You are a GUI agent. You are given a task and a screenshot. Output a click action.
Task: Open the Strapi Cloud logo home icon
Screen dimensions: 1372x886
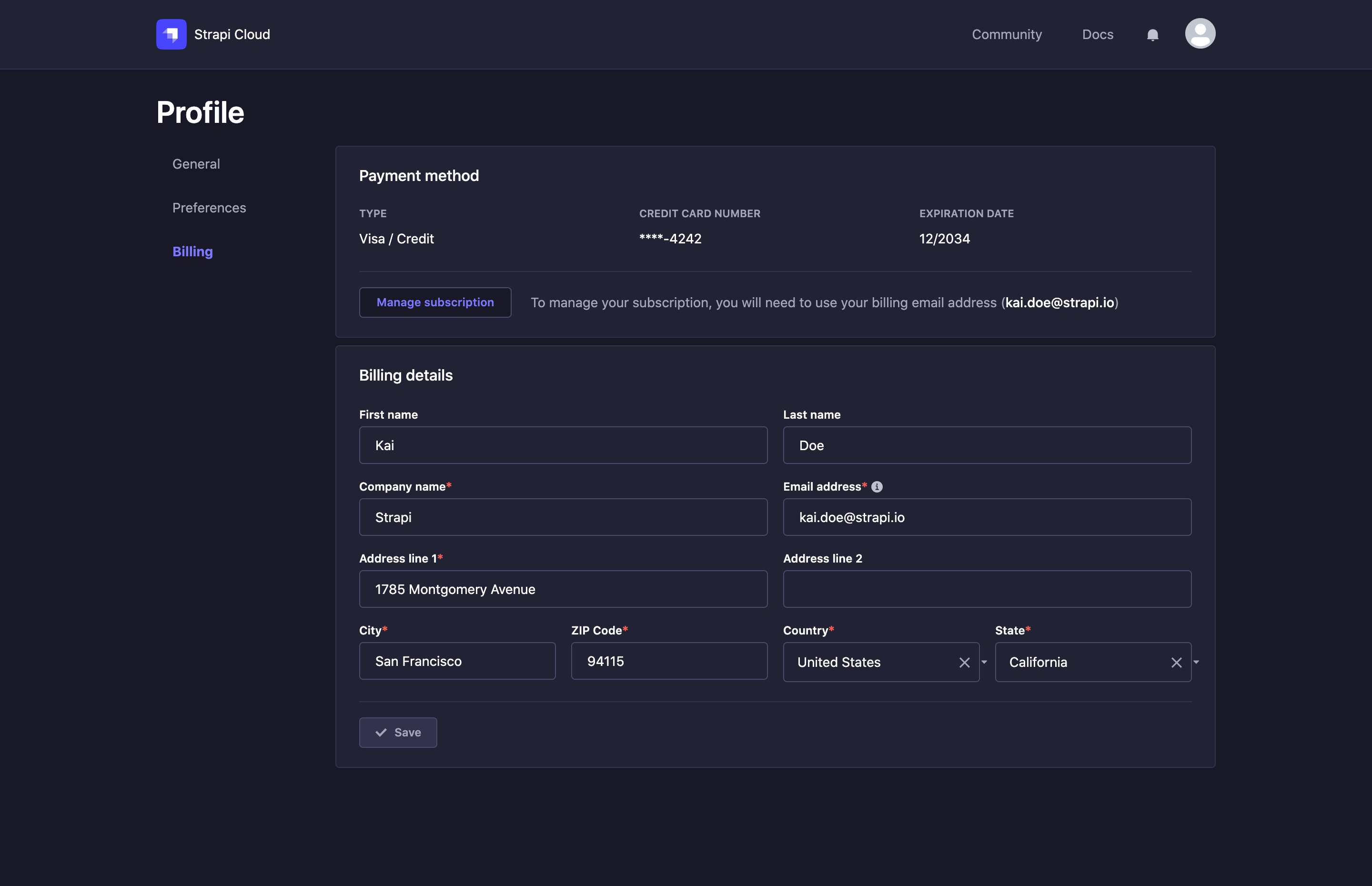(171, 34)
